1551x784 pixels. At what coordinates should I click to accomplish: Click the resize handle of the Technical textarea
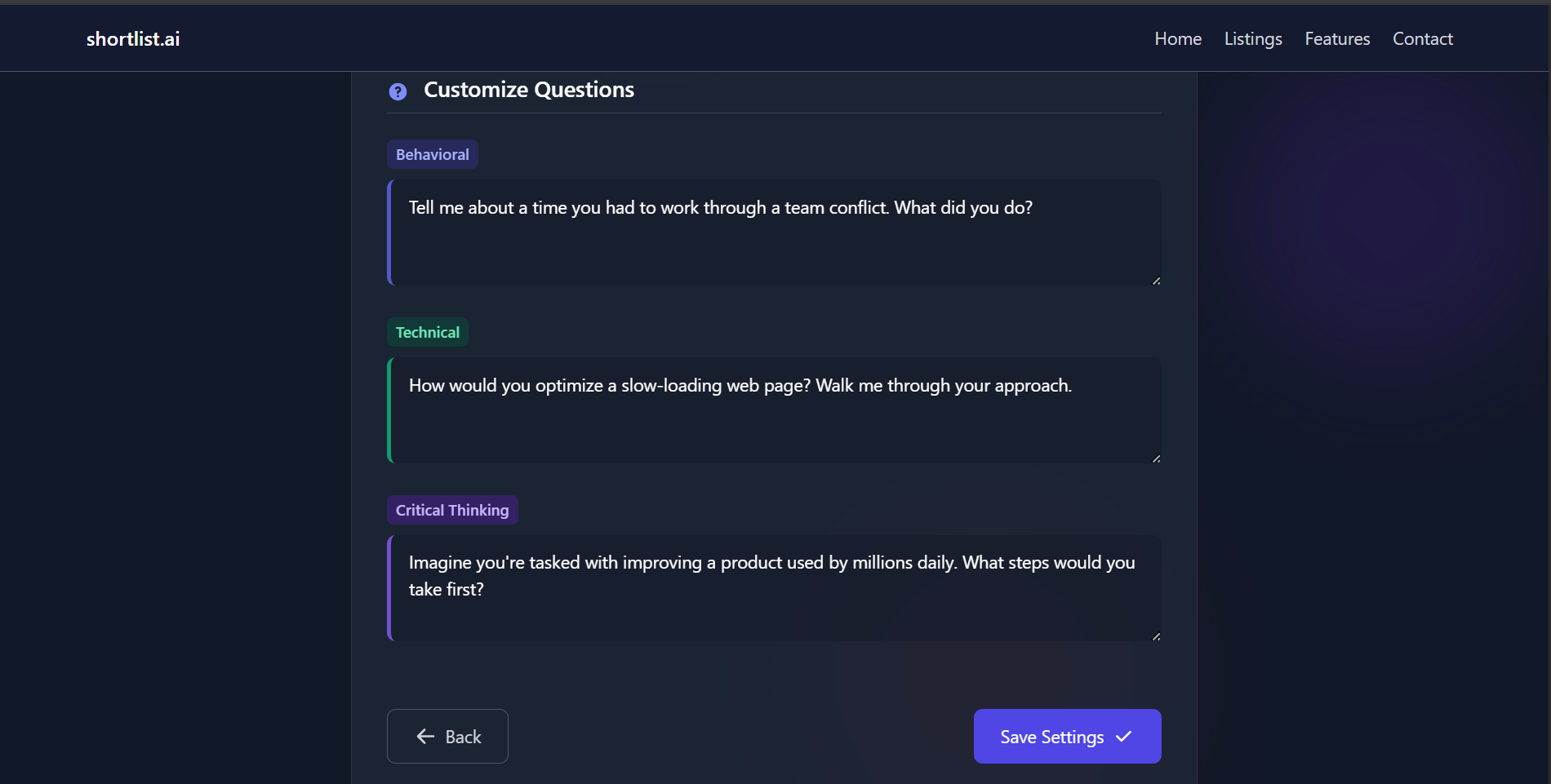pyautogui.click(x=1156, y=458)
